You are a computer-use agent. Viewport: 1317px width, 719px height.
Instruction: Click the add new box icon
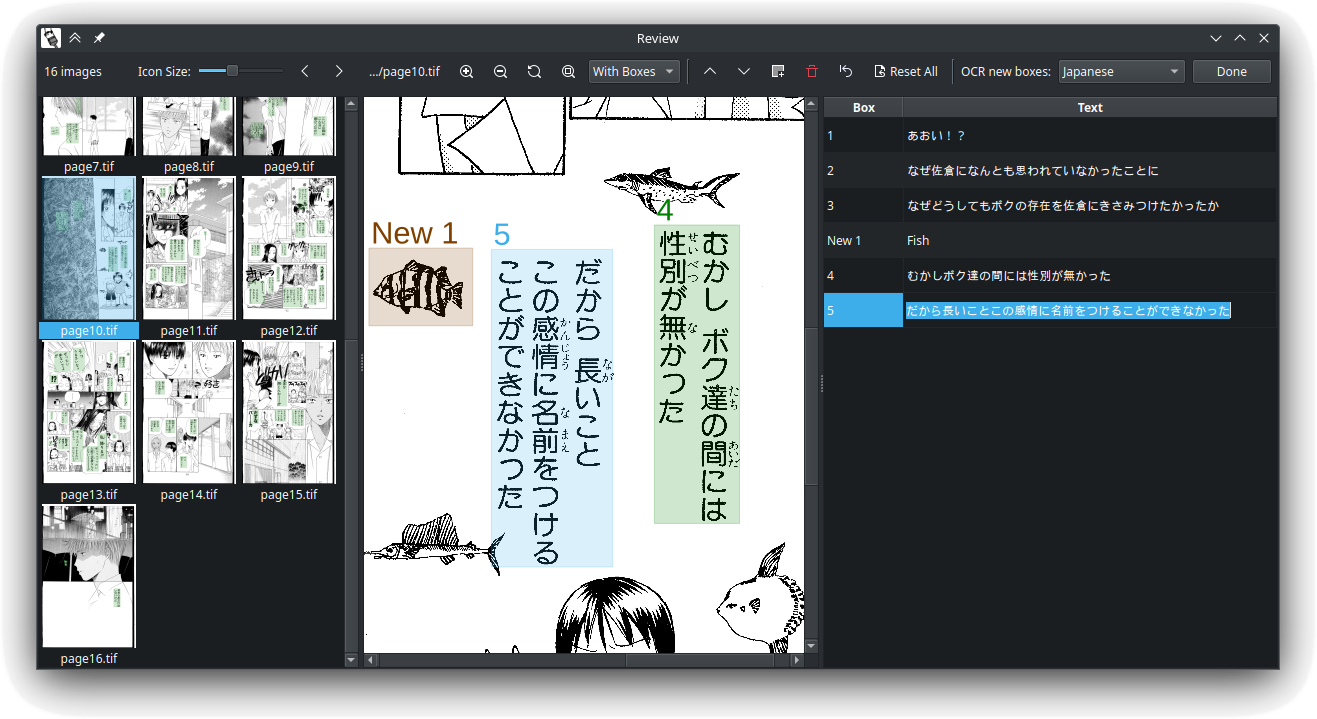[778, 72]
